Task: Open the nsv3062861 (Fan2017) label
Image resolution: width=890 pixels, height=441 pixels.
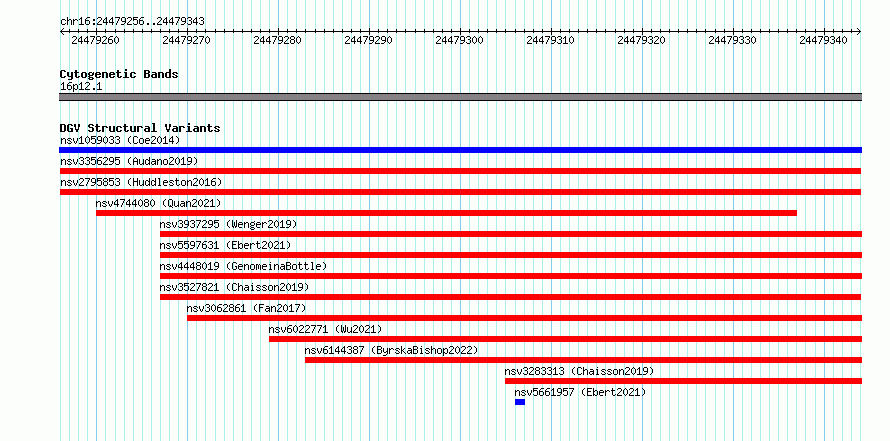Action: click(246, 308)
